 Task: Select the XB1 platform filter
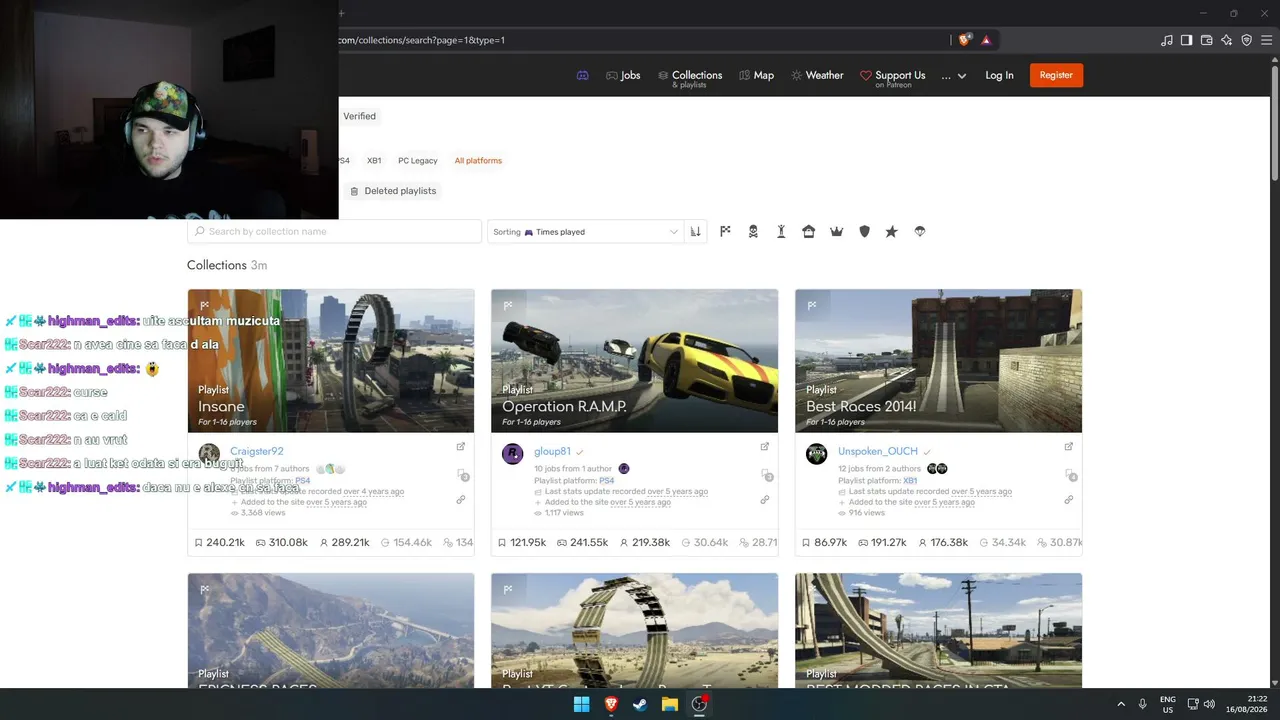click(374, 161)
